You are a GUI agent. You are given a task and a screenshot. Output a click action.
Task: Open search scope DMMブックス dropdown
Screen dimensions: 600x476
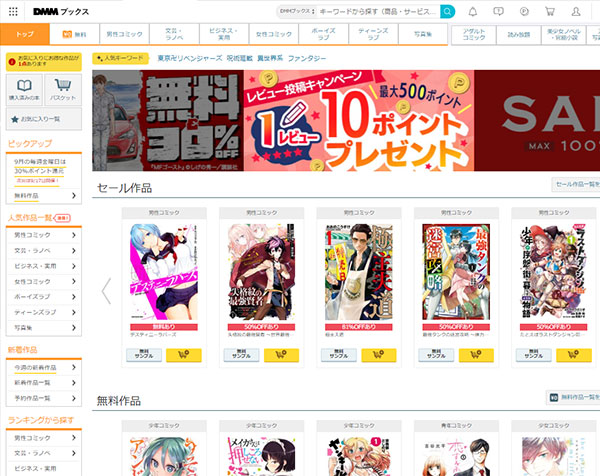tap(297, 11)
